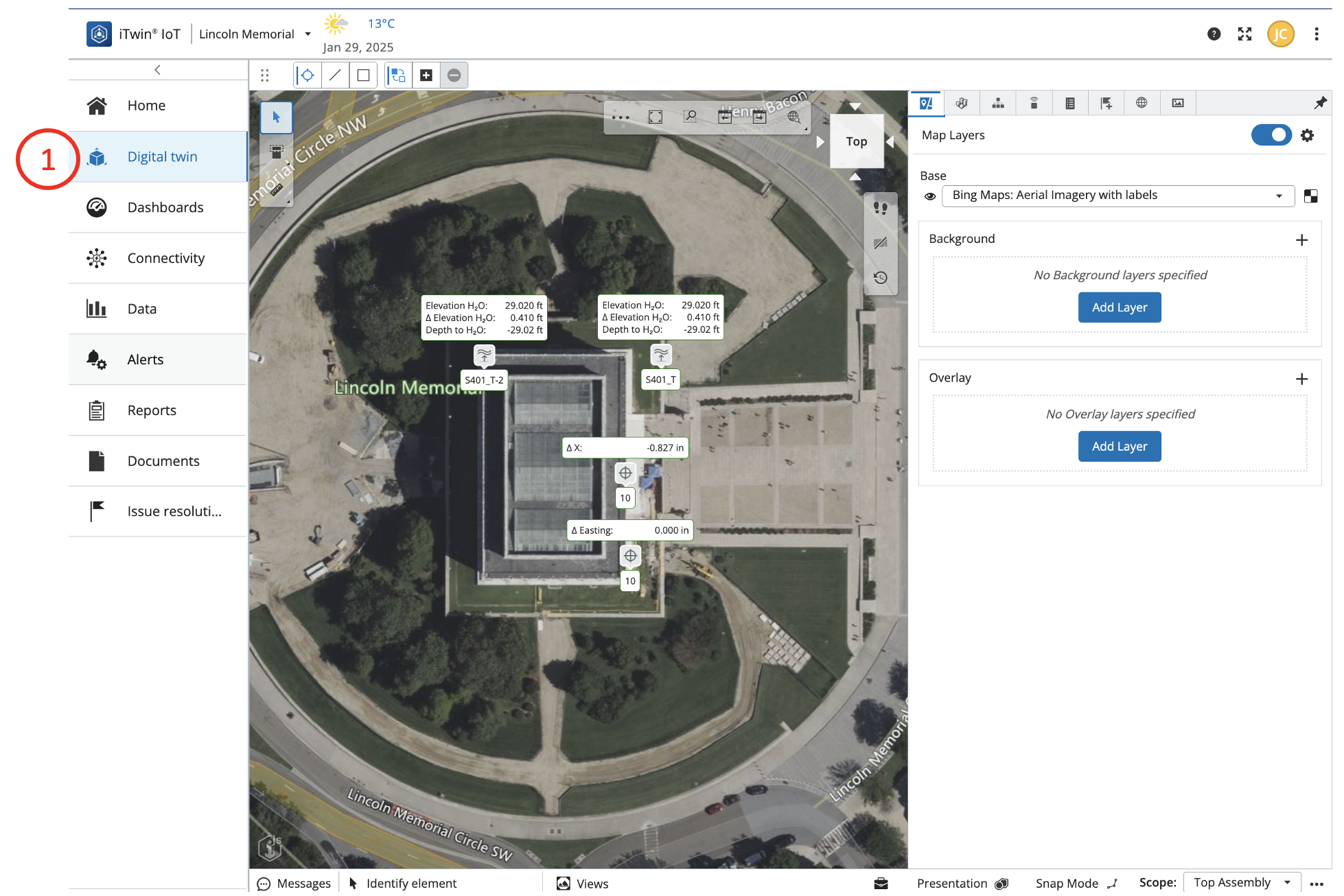Screen dimensions: 1344x896
Task: Open the Walk tool with footprints icon
Action: pos(881,208)
